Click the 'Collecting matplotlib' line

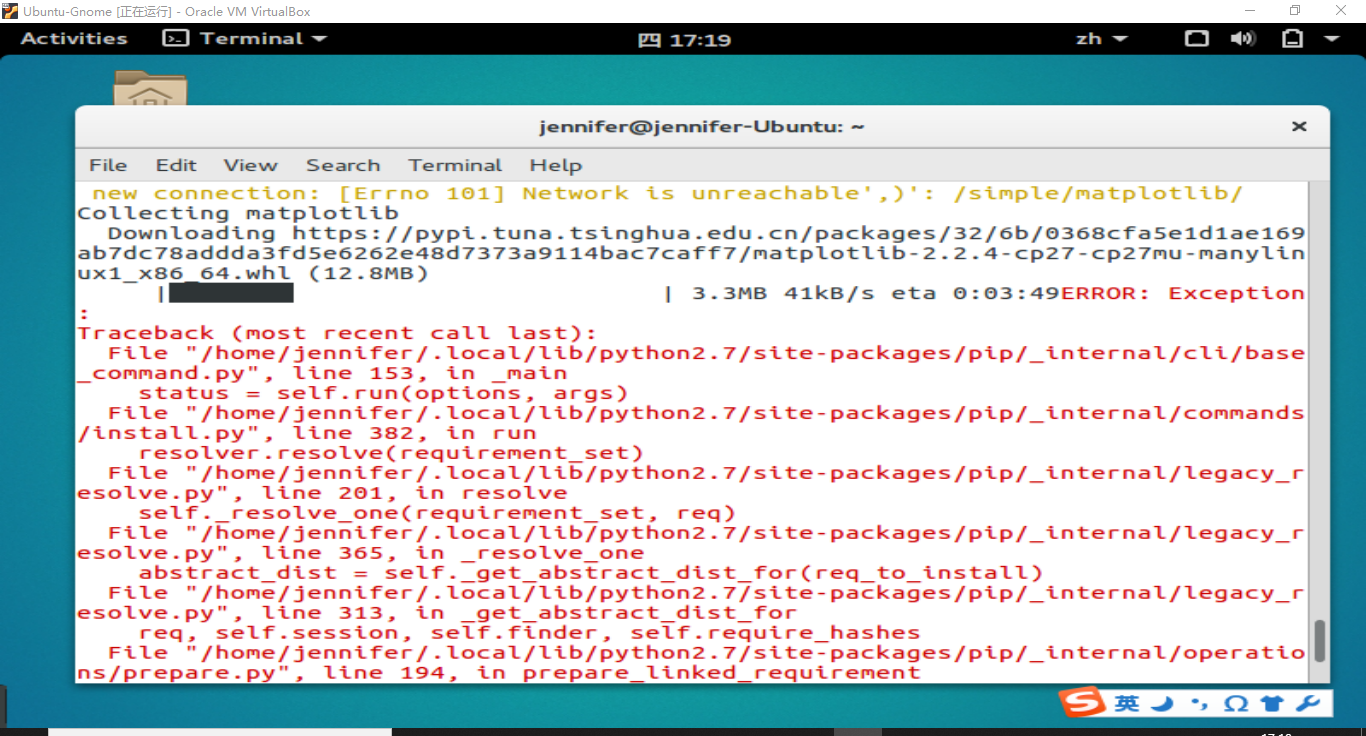click(238, 213)
